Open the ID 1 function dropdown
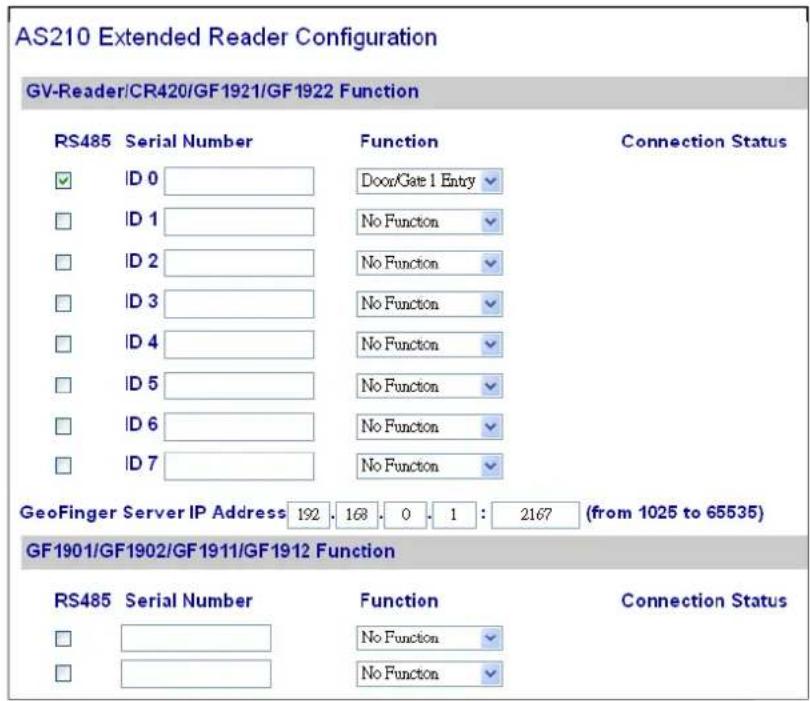This screenshot has width=810, height=701. click(429, 222)
